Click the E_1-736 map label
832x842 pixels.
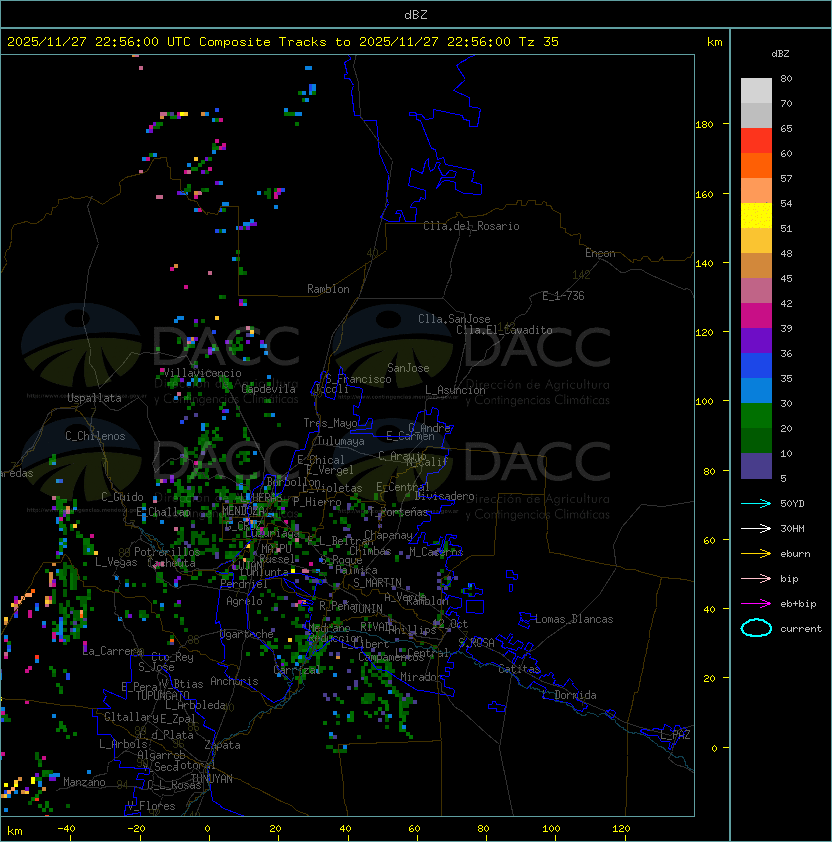pos(563,296)
